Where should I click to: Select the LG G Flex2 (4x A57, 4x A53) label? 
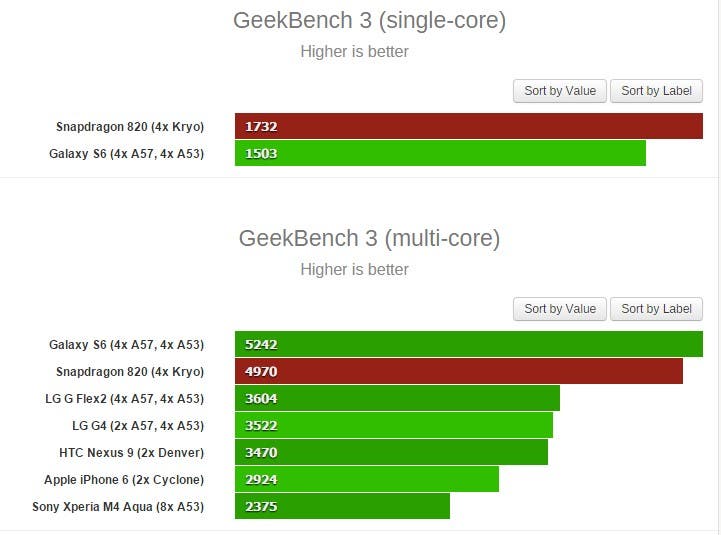coord(125,399)
